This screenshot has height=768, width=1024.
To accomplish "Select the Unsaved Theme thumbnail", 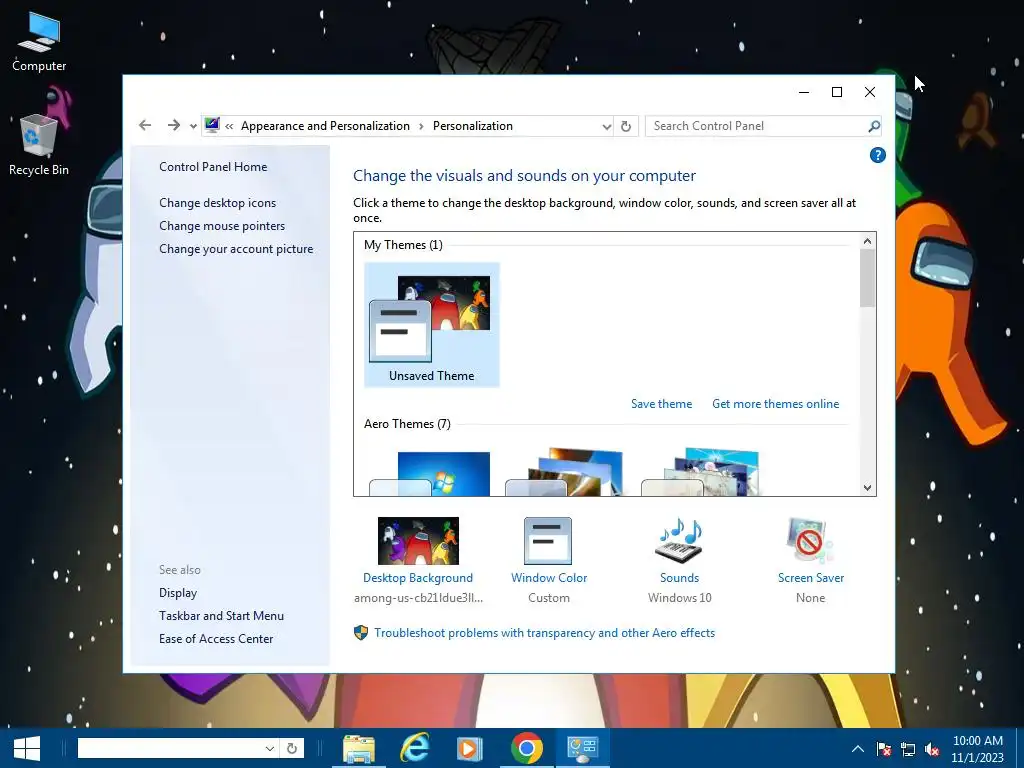I will tap(432, 325).
